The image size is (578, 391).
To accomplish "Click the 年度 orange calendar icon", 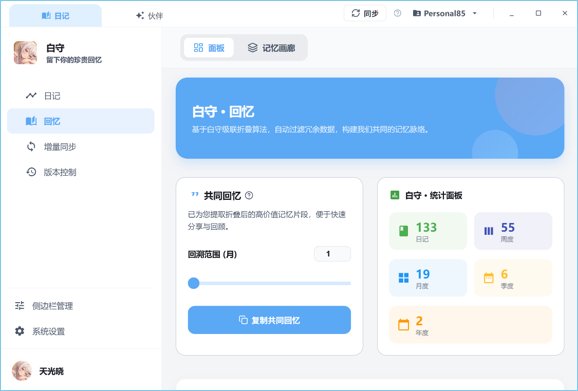I will tap(404, 325).
